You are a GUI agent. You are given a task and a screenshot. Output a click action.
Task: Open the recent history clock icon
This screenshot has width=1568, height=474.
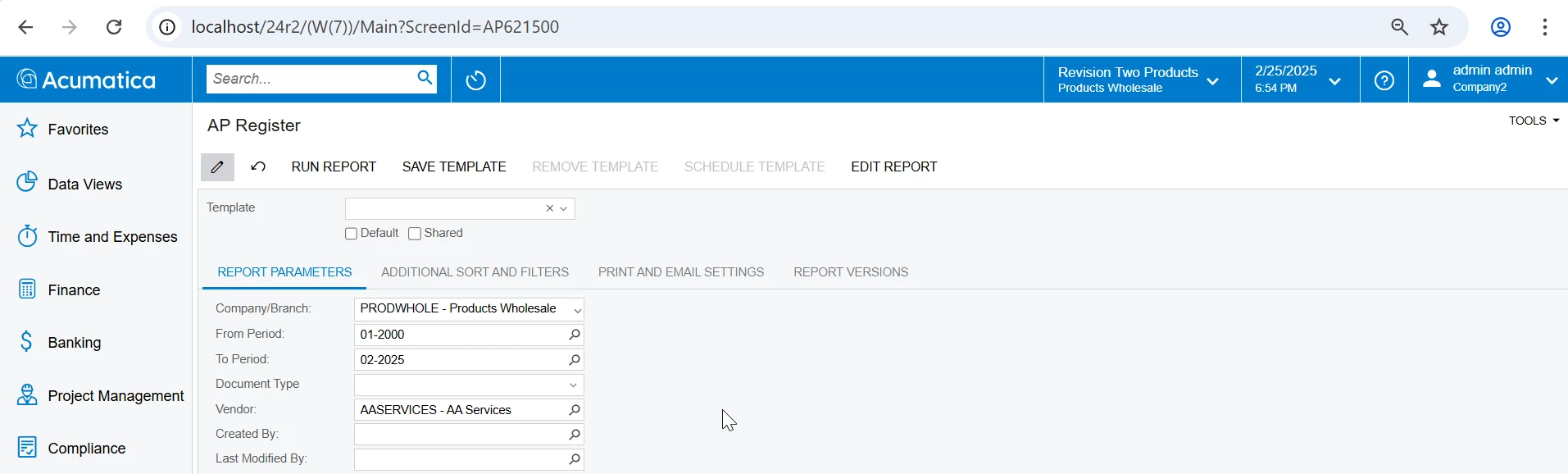pos(475,80)
